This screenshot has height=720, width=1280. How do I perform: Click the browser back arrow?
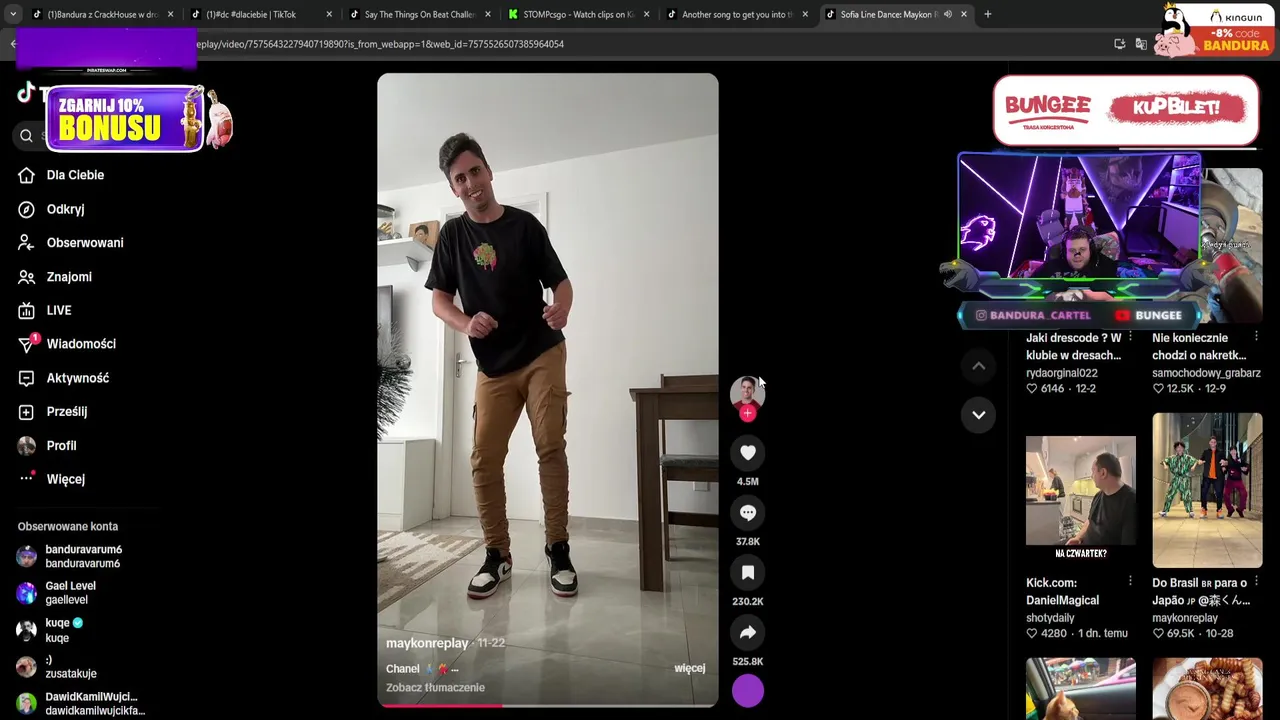pyautogui.click(x=13, y=44)
